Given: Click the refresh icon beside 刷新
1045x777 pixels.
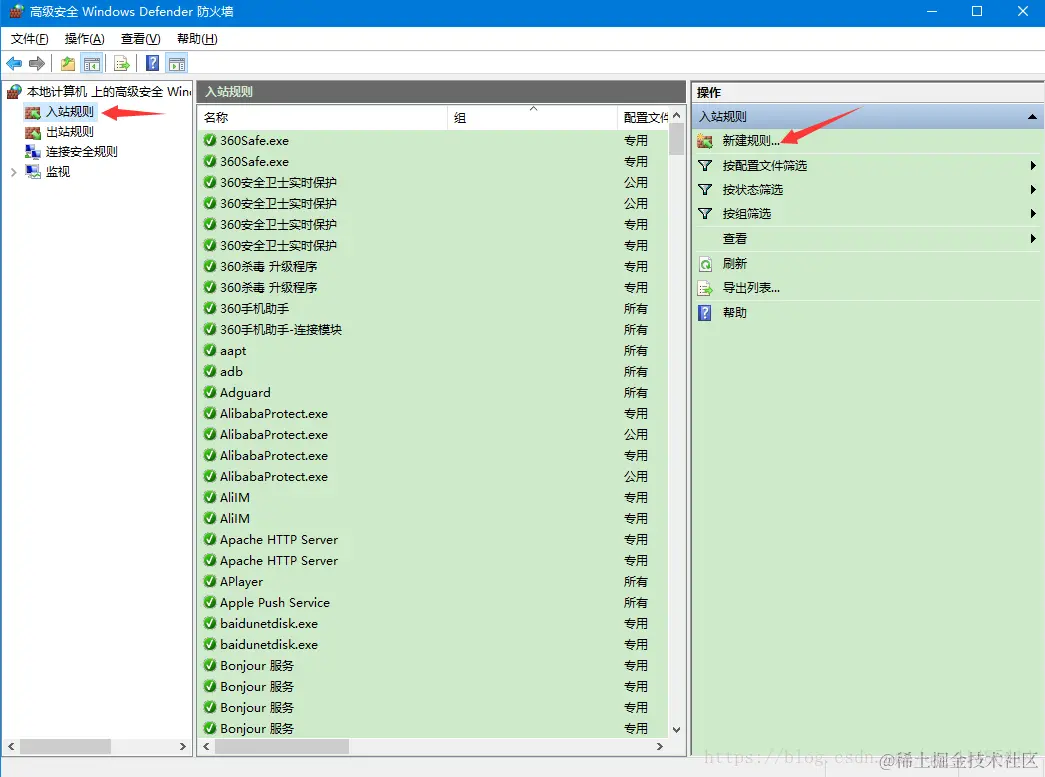Looking at the screenshot, I should click(705, 264).
